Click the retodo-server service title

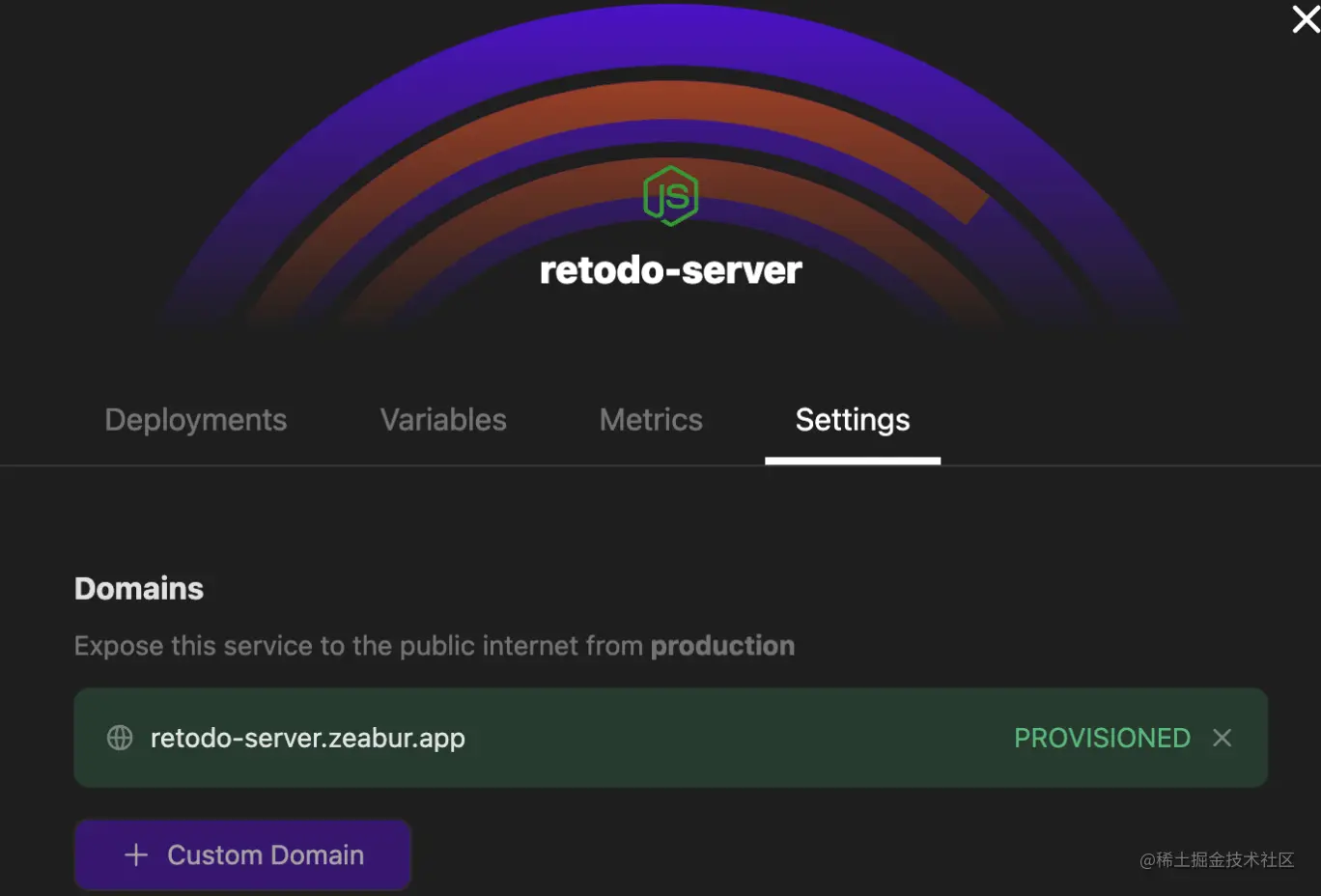click(x=671, y=270)
